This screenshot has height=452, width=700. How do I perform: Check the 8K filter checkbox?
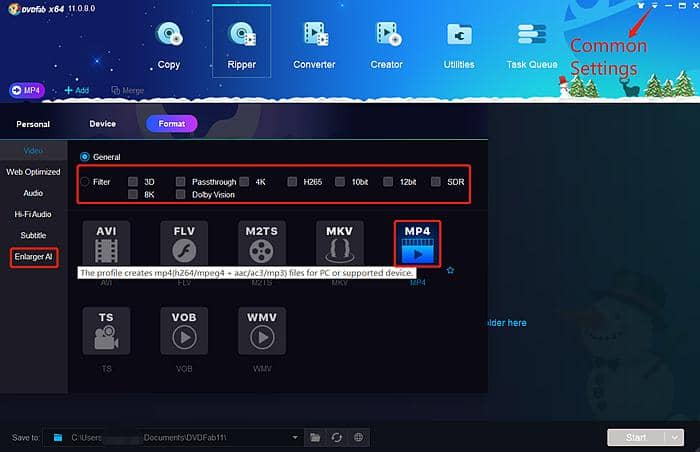(x=133, y=194)
